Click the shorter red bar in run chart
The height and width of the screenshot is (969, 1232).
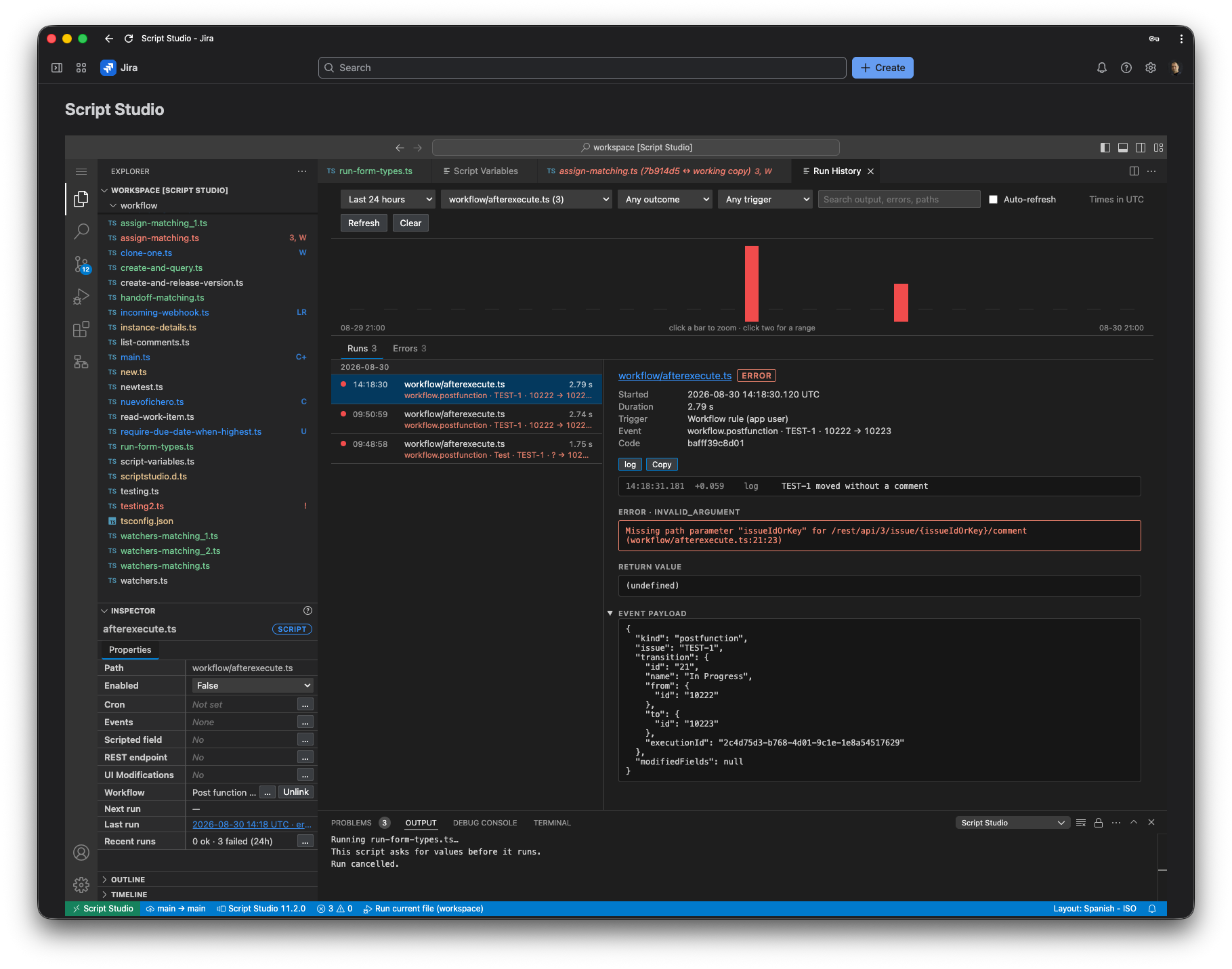[901, 303]
